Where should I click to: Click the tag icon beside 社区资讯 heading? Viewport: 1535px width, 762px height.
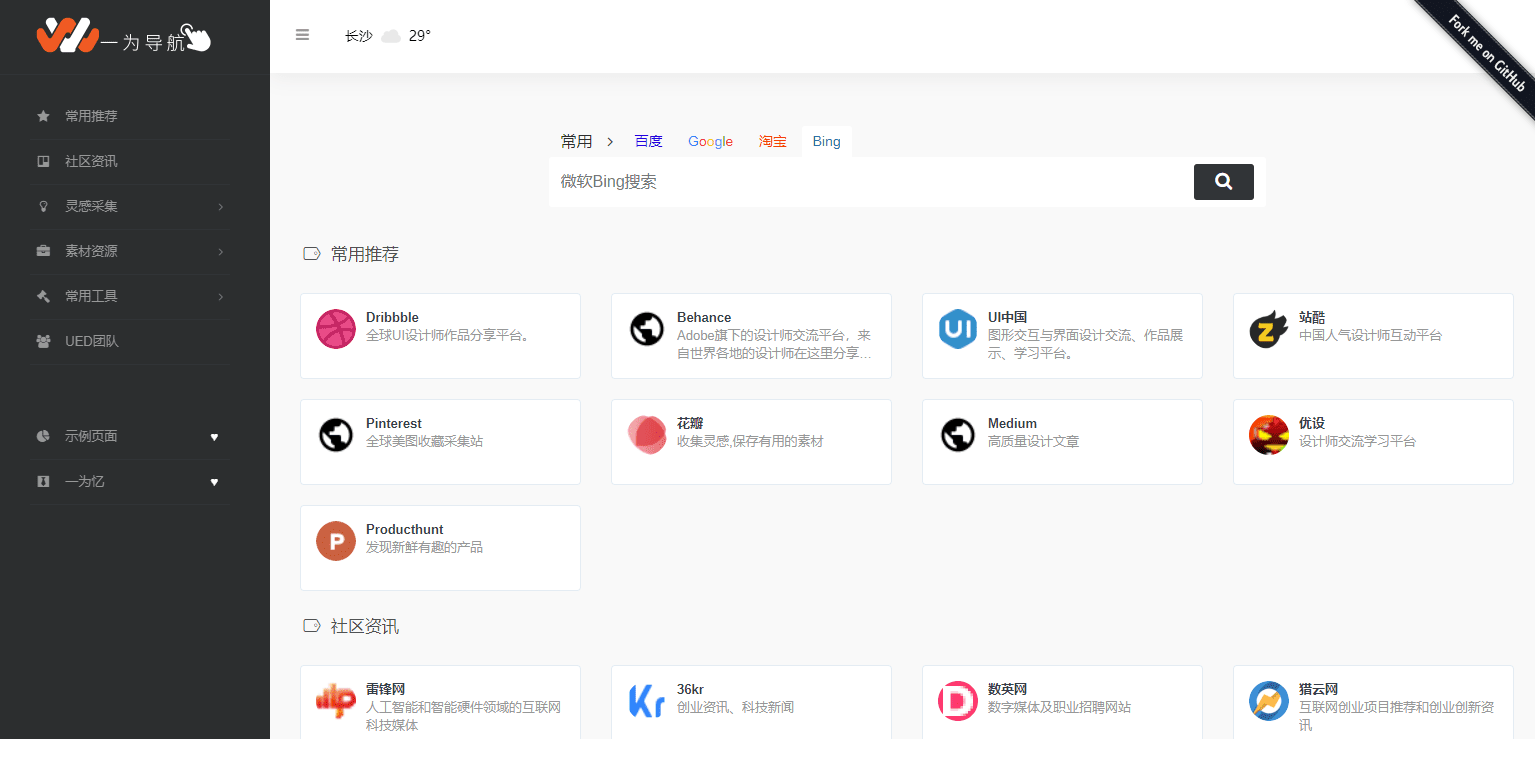(x=312, y=626)
